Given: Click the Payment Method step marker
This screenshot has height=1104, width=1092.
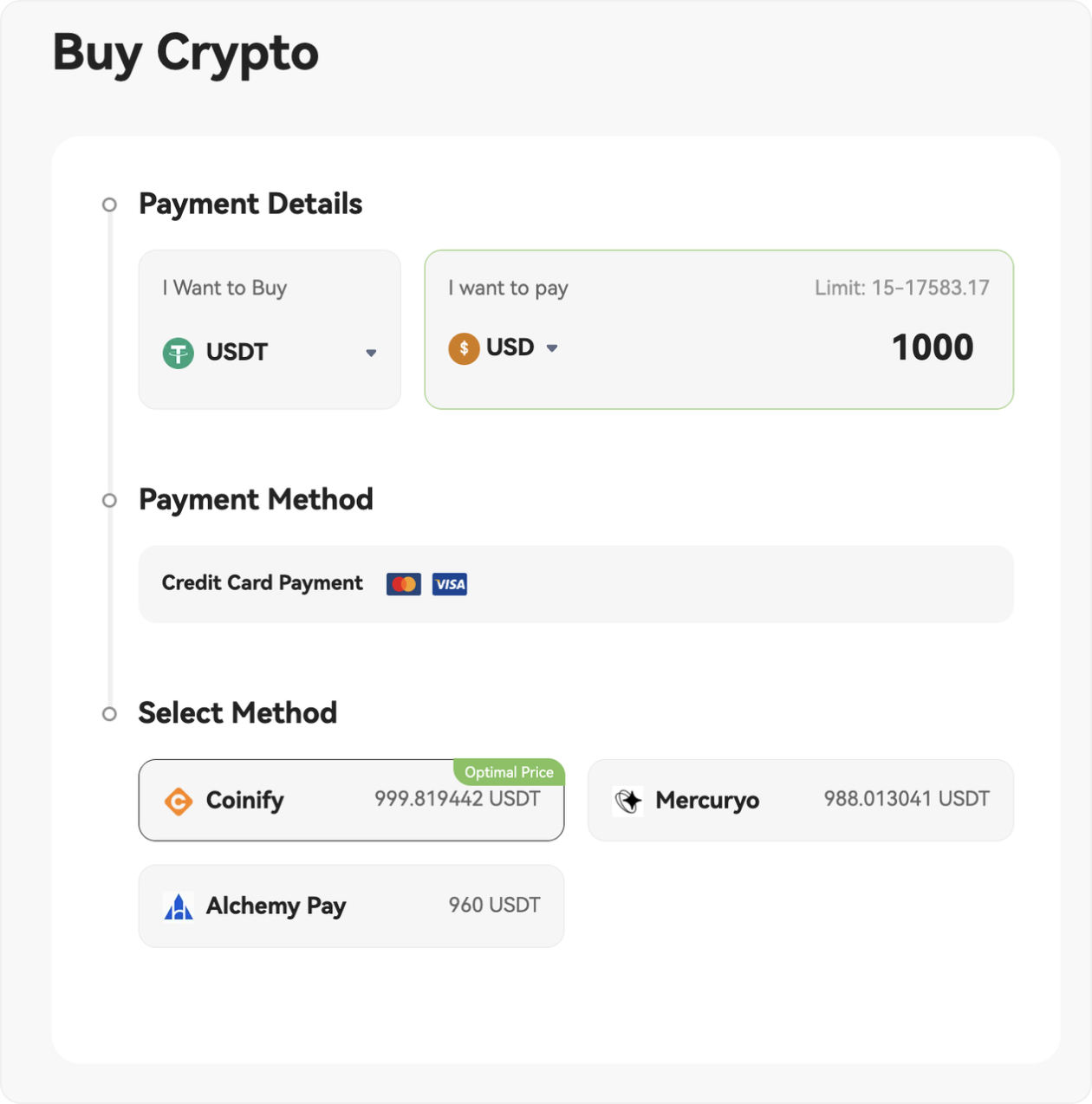Looking at the screenshot, I should tap(109, 500).
